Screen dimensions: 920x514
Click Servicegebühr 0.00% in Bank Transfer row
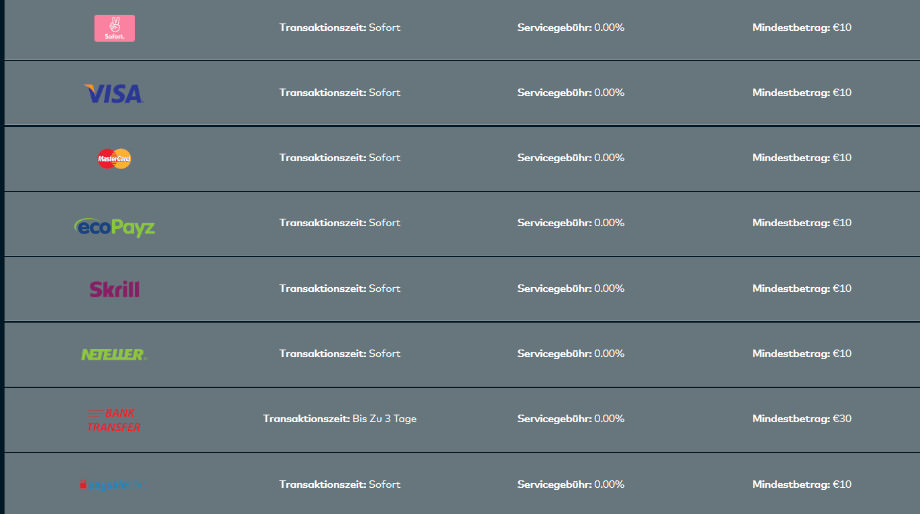(570, 418)
